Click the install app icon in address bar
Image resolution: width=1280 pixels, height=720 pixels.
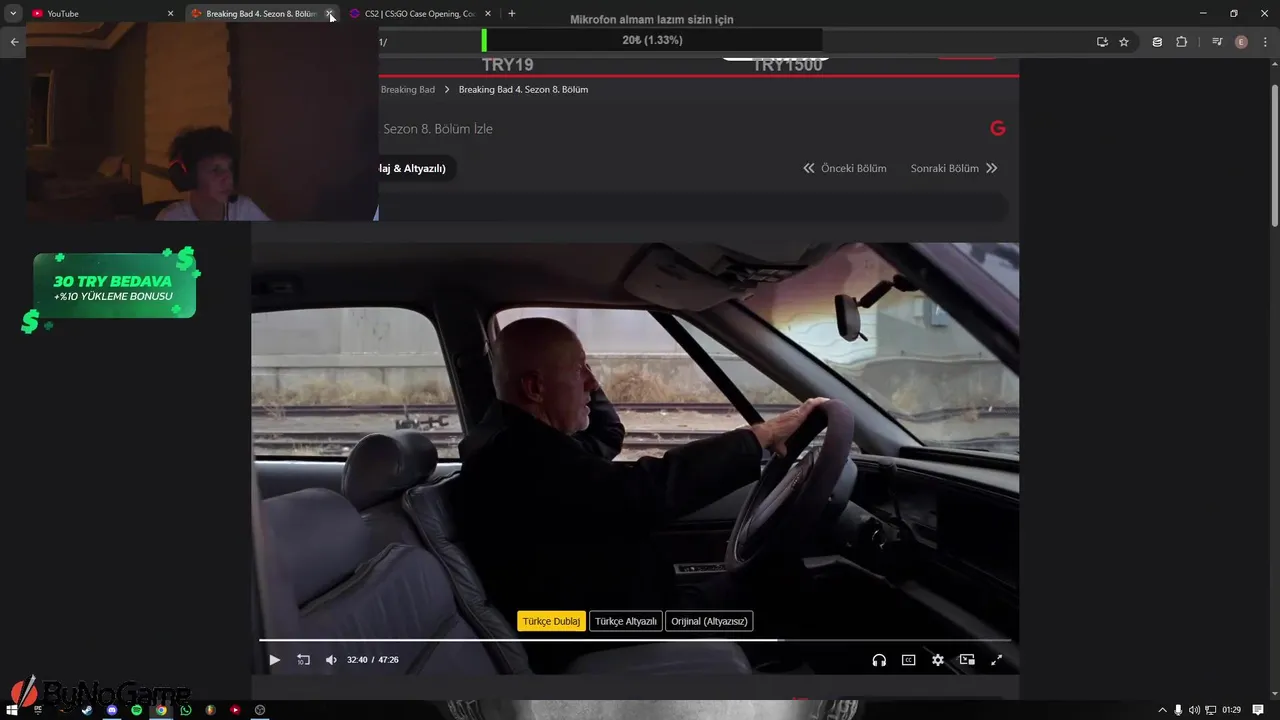[1102, 42]
